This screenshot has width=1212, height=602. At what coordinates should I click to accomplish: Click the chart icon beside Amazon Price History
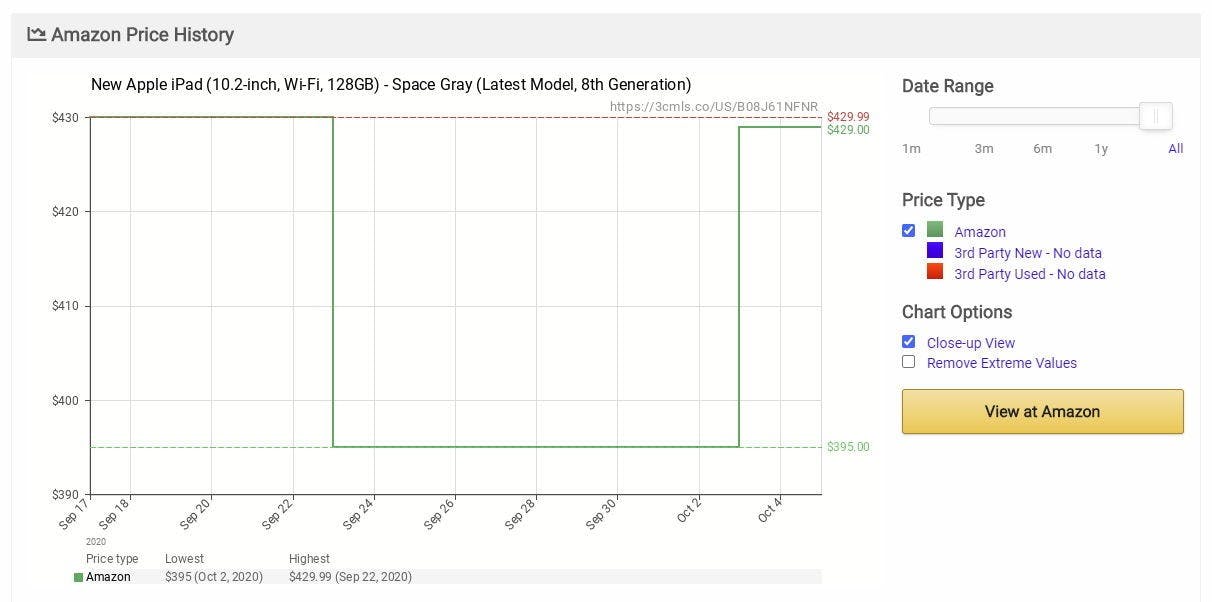[x=36, y=34]
